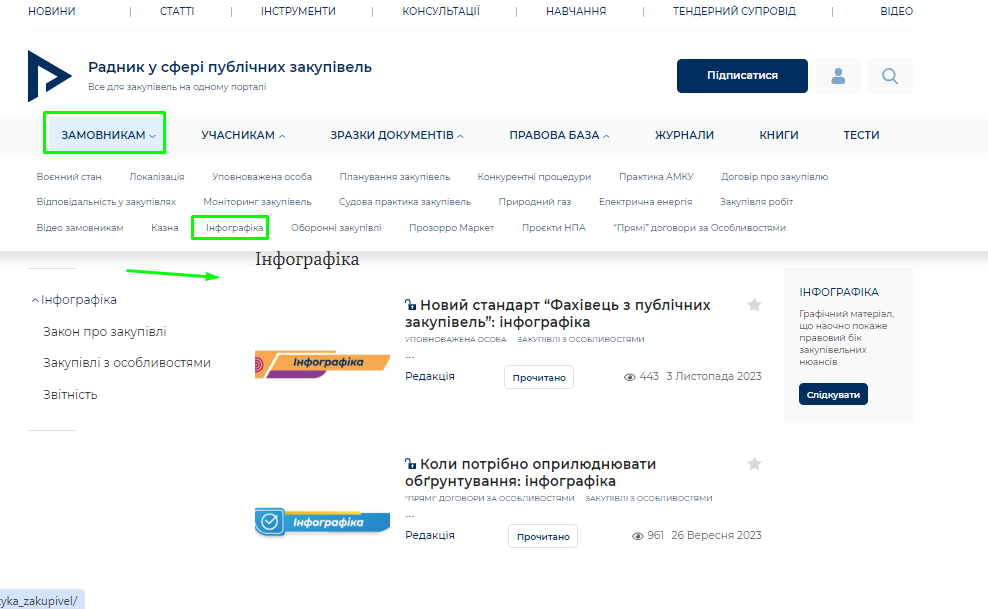Screen dimensions: 988x609
Task: Open the Прозорро Маркет submenu link
Action: [x=451, y=228]
